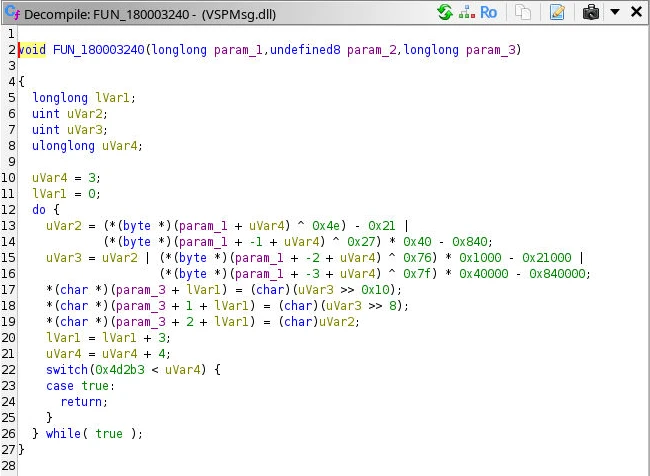This screenshot has width=650, height=476.
Task: Click param_2 in the function signature
Action: (371, 50)
